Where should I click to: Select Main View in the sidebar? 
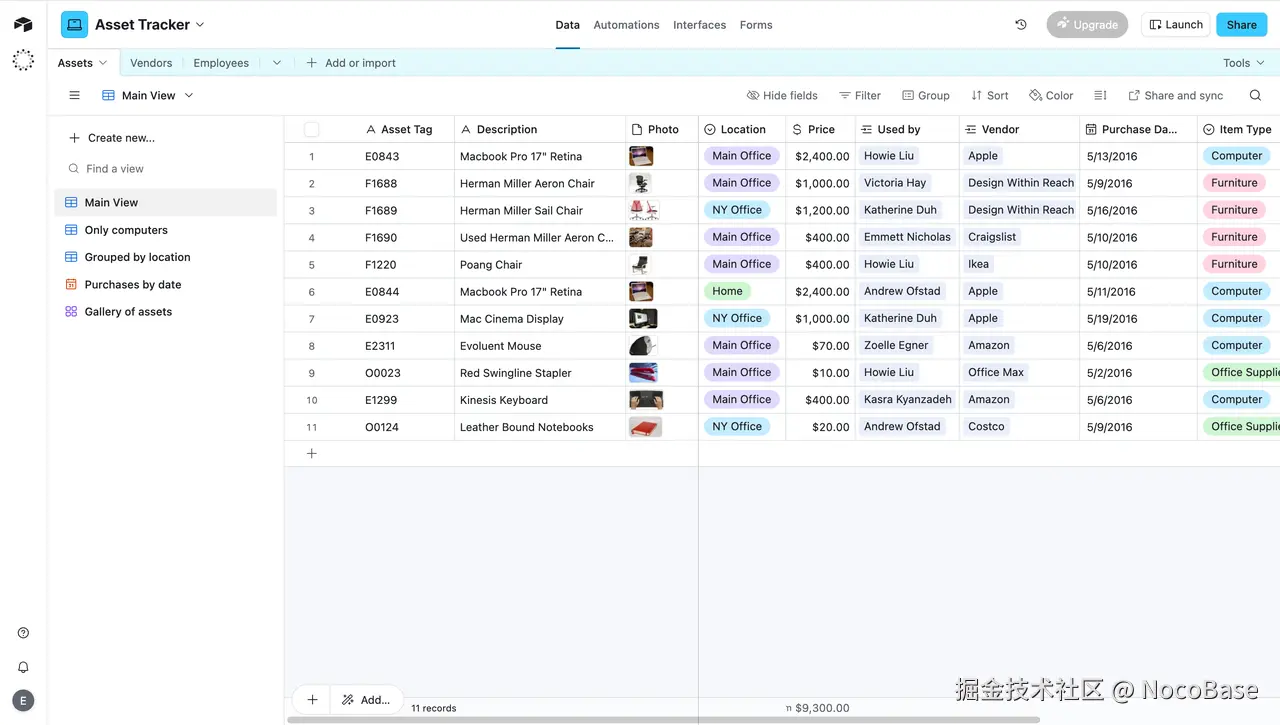(165, 202)
